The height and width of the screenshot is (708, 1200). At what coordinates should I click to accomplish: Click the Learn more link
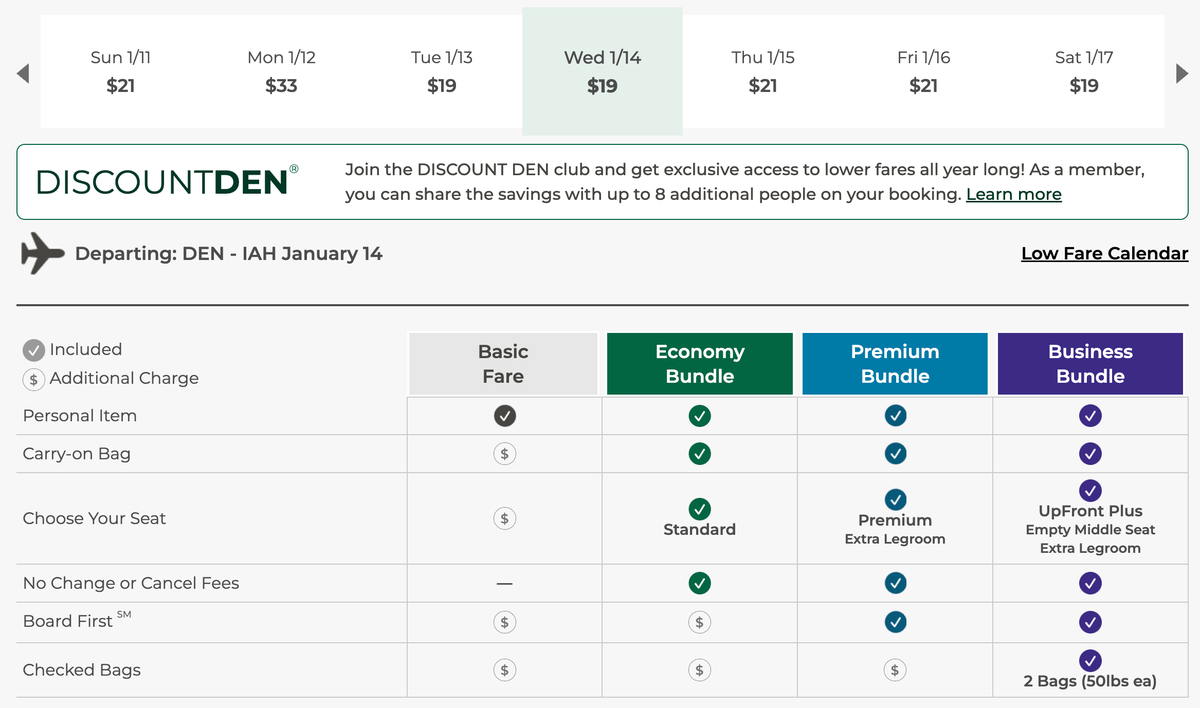(x=1013, y=194)
